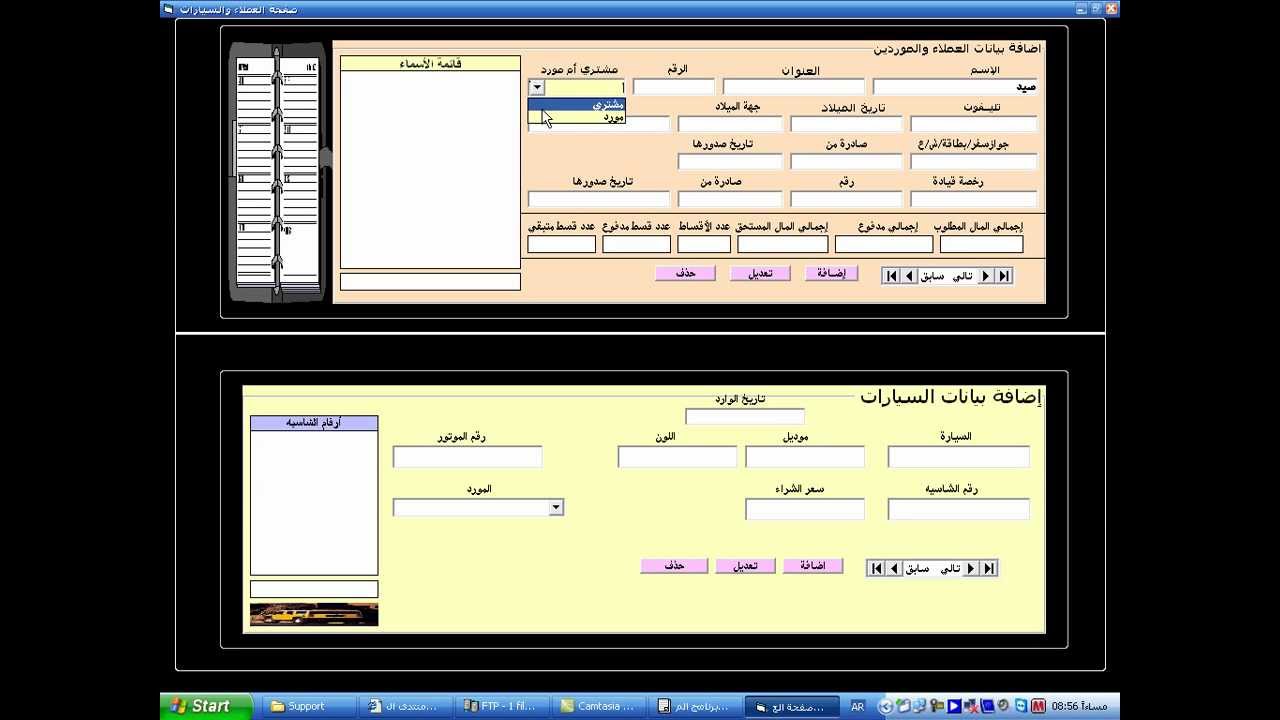
Task: Click inside the قائمة الأسماء names list
Action: [x=430, y=170]
